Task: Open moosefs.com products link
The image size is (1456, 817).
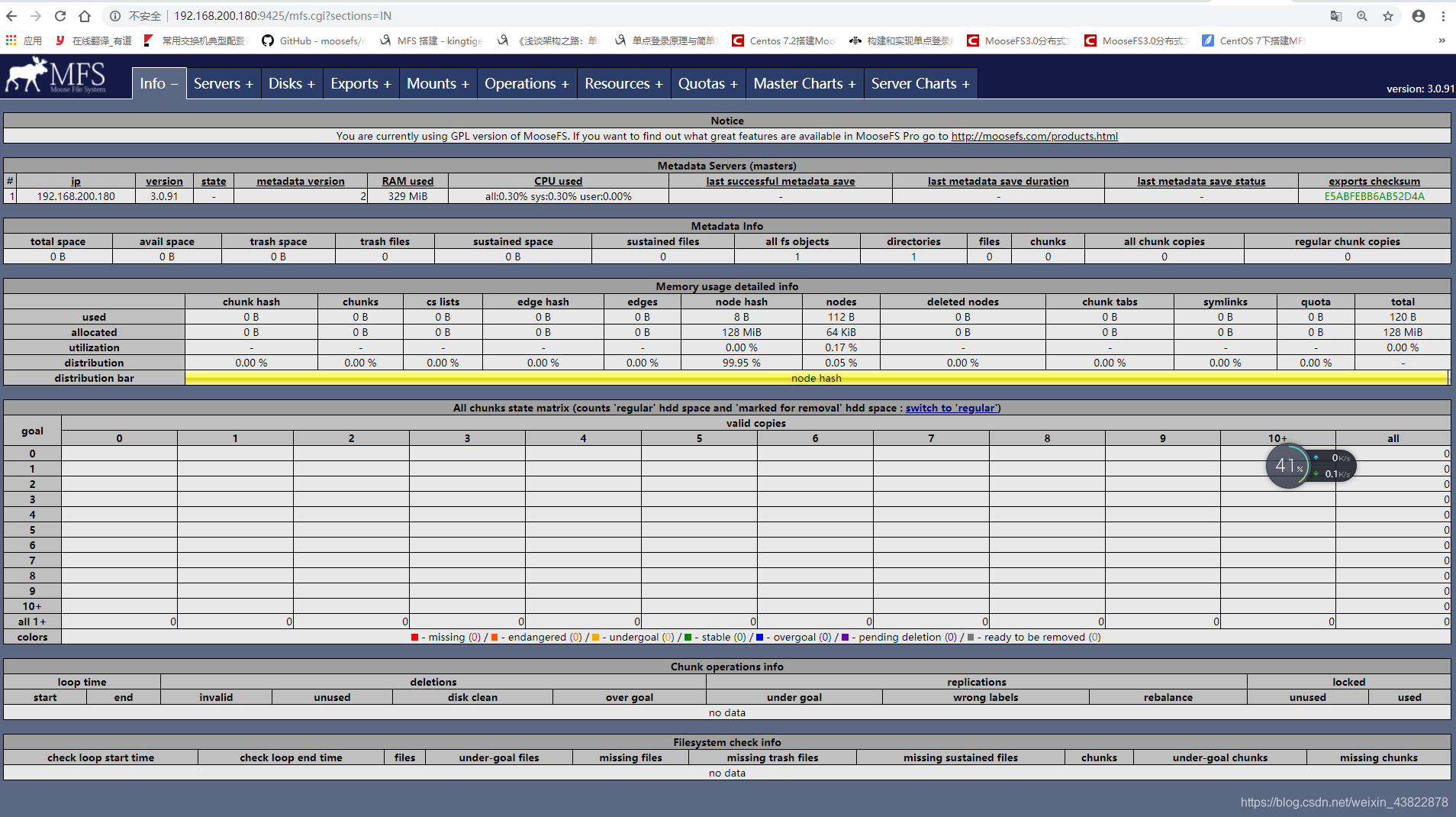Action: pyautogui.click(x=1034, y=136)
